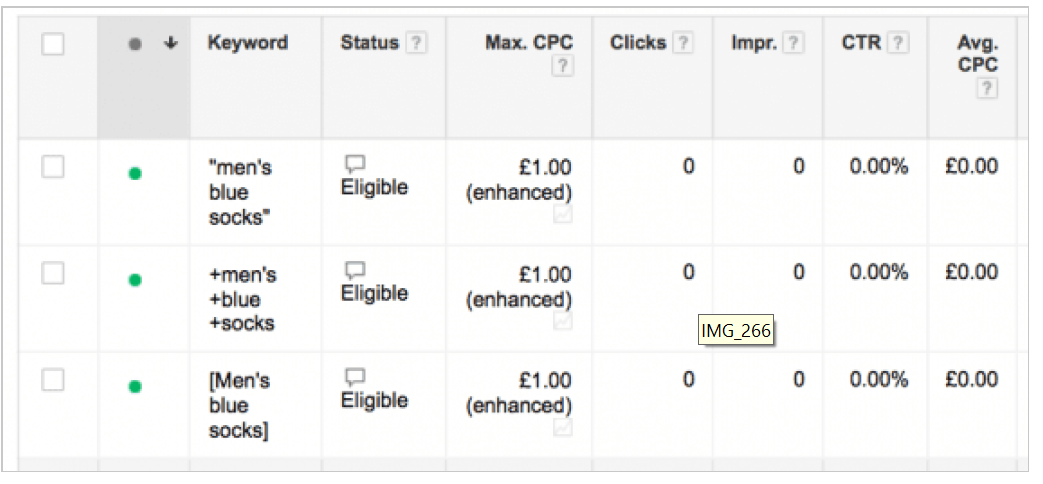Open the Max. CPC help question mark
Viewport: 1043px width, 484px height.
562,67
